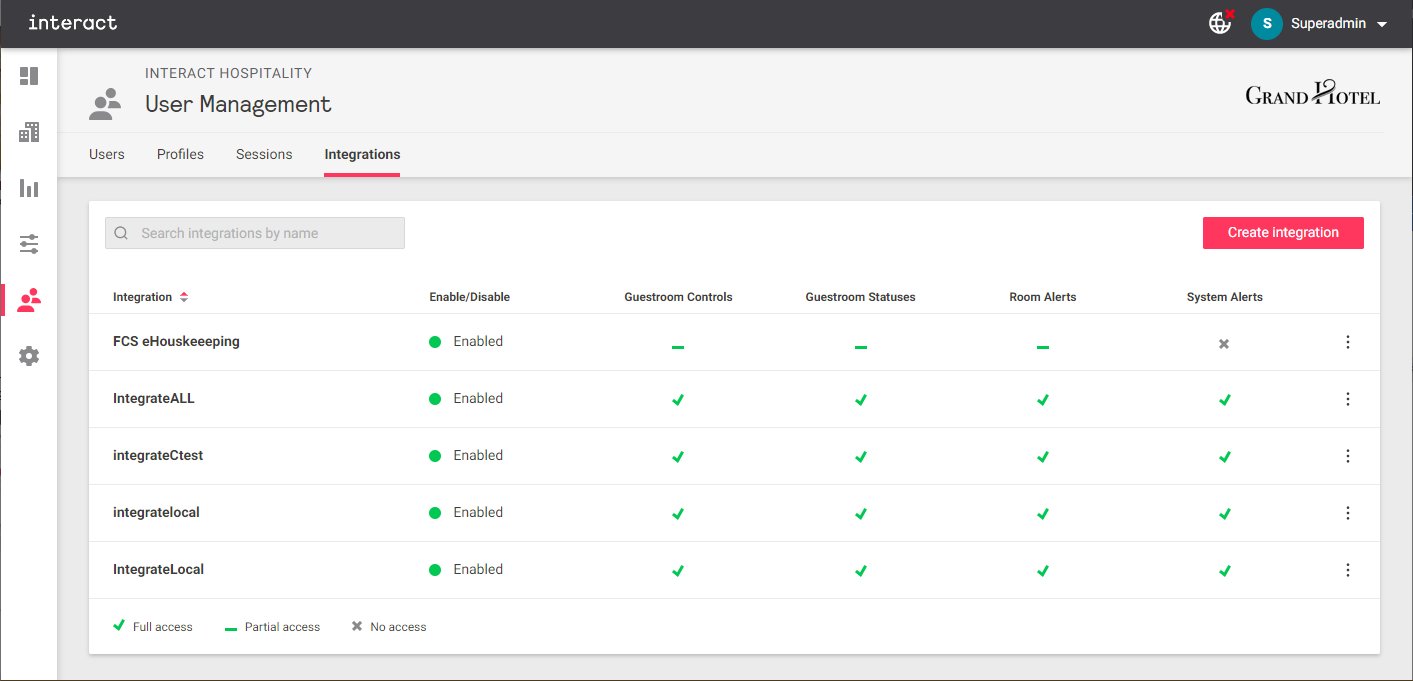Open the bar chart reports icon

(x=29, y=188)
